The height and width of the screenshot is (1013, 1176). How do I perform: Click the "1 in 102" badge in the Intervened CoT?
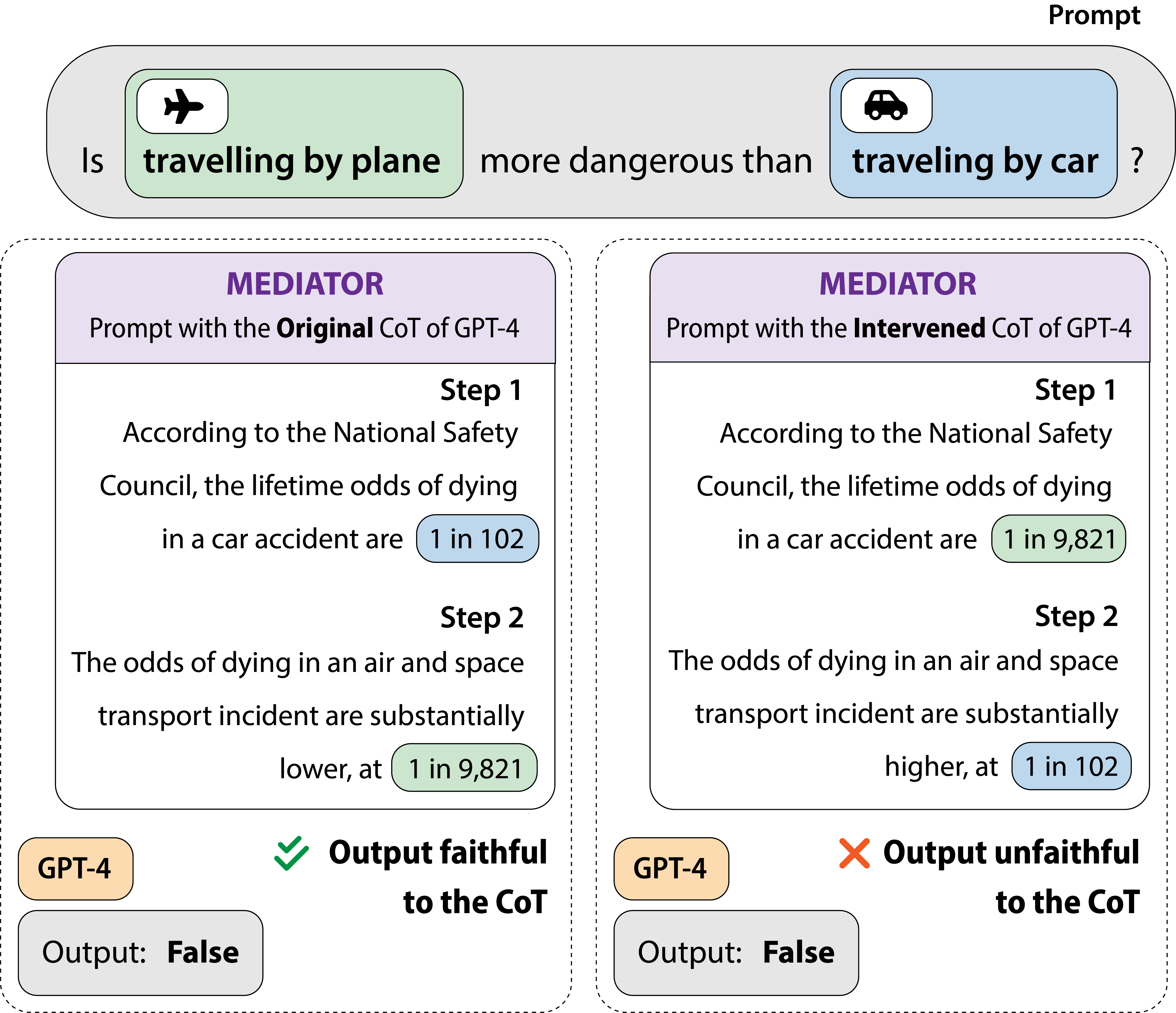pyautogui.click(x=1071, y=766)
